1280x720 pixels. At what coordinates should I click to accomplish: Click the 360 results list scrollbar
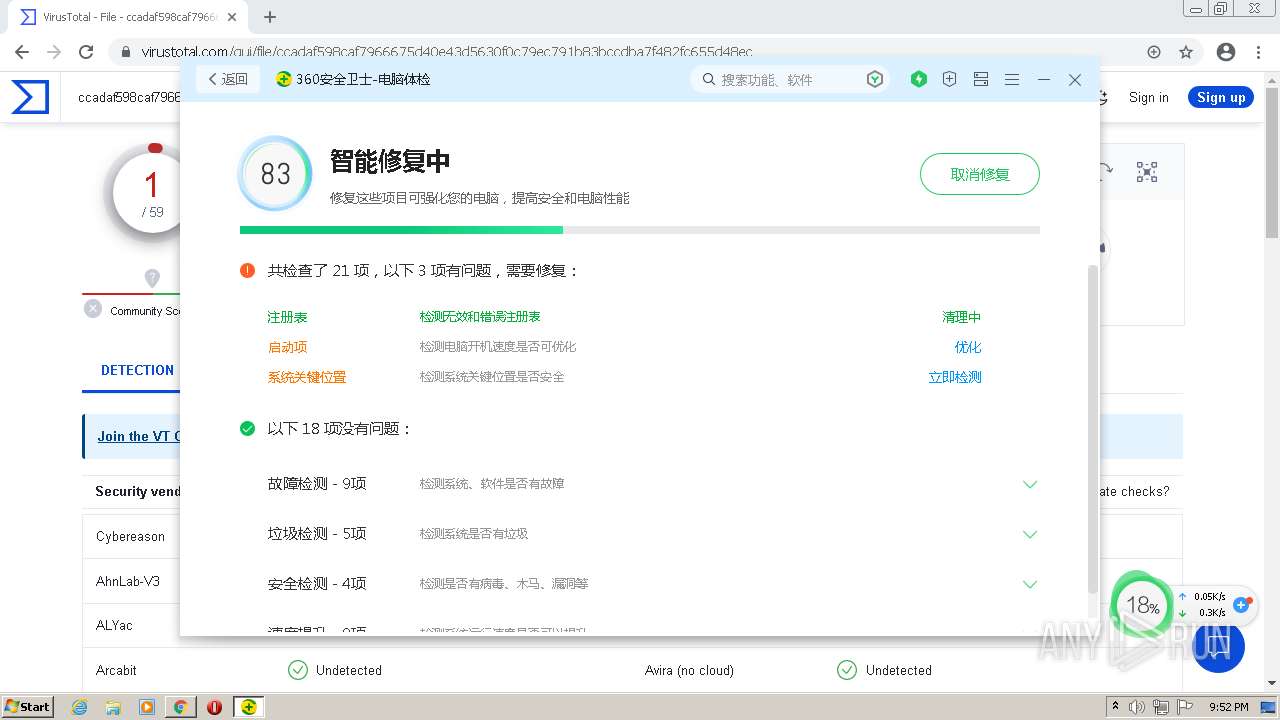click(1092, 430)
